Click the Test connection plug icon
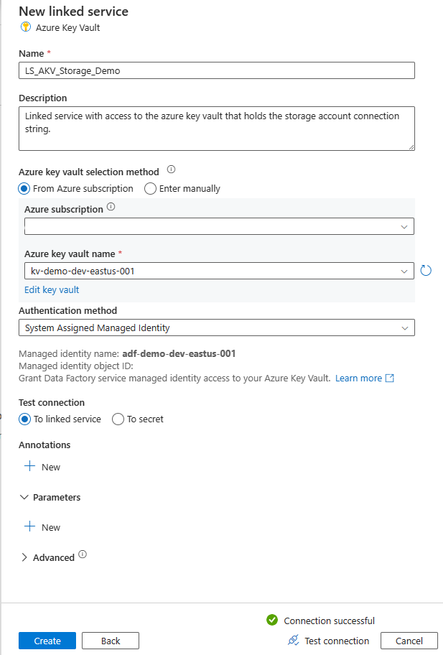 [x=293, y=640]
